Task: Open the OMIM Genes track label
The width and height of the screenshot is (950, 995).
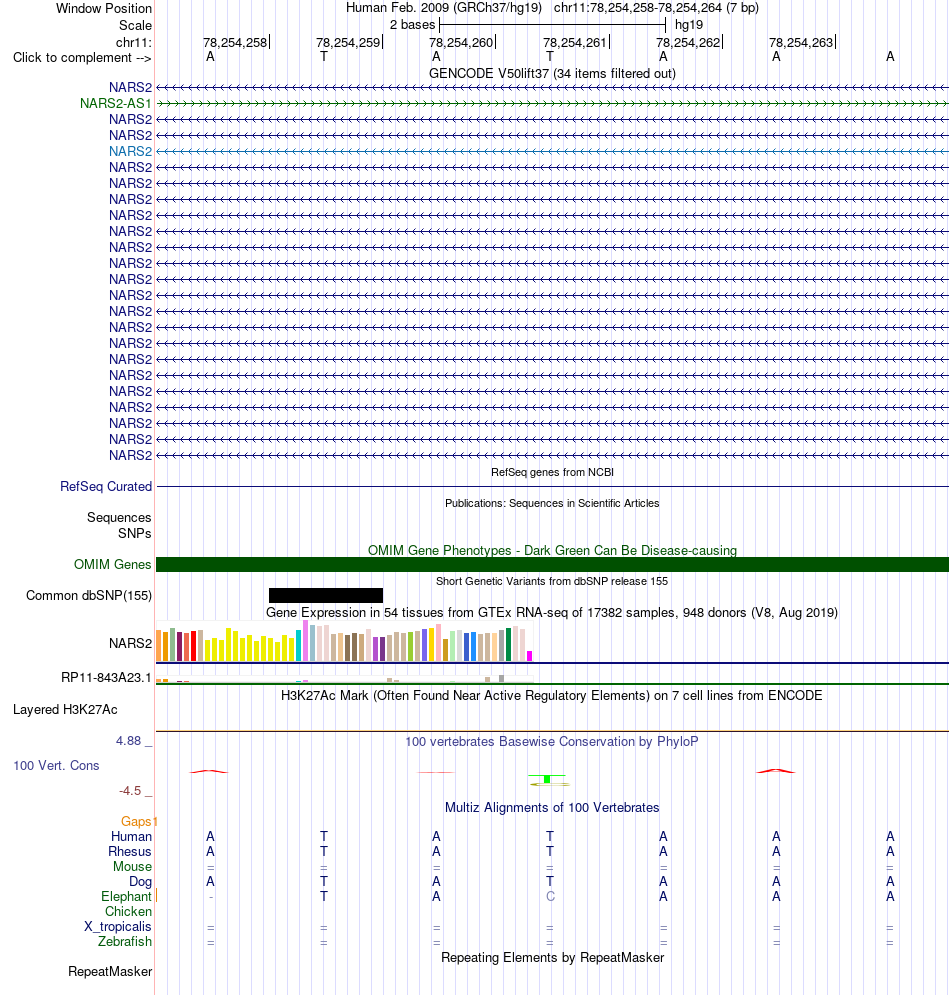Action: coord(112,564)
